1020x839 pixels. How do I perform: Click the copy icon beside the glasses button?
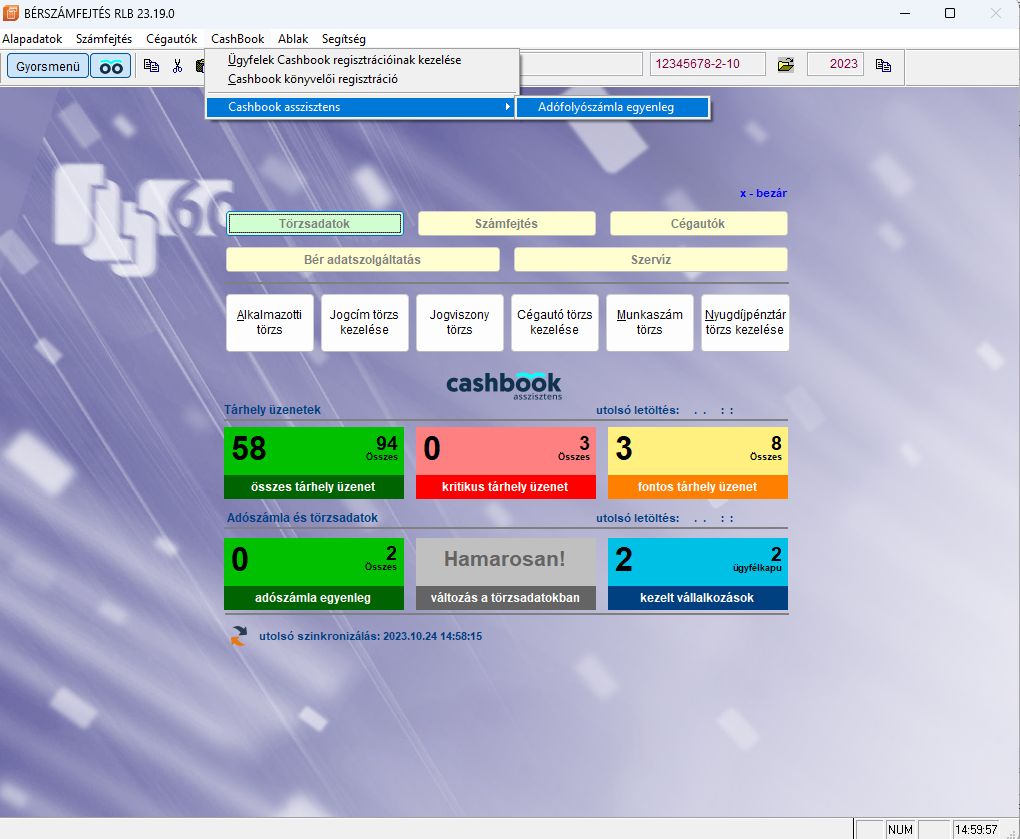tap(152, 66)
